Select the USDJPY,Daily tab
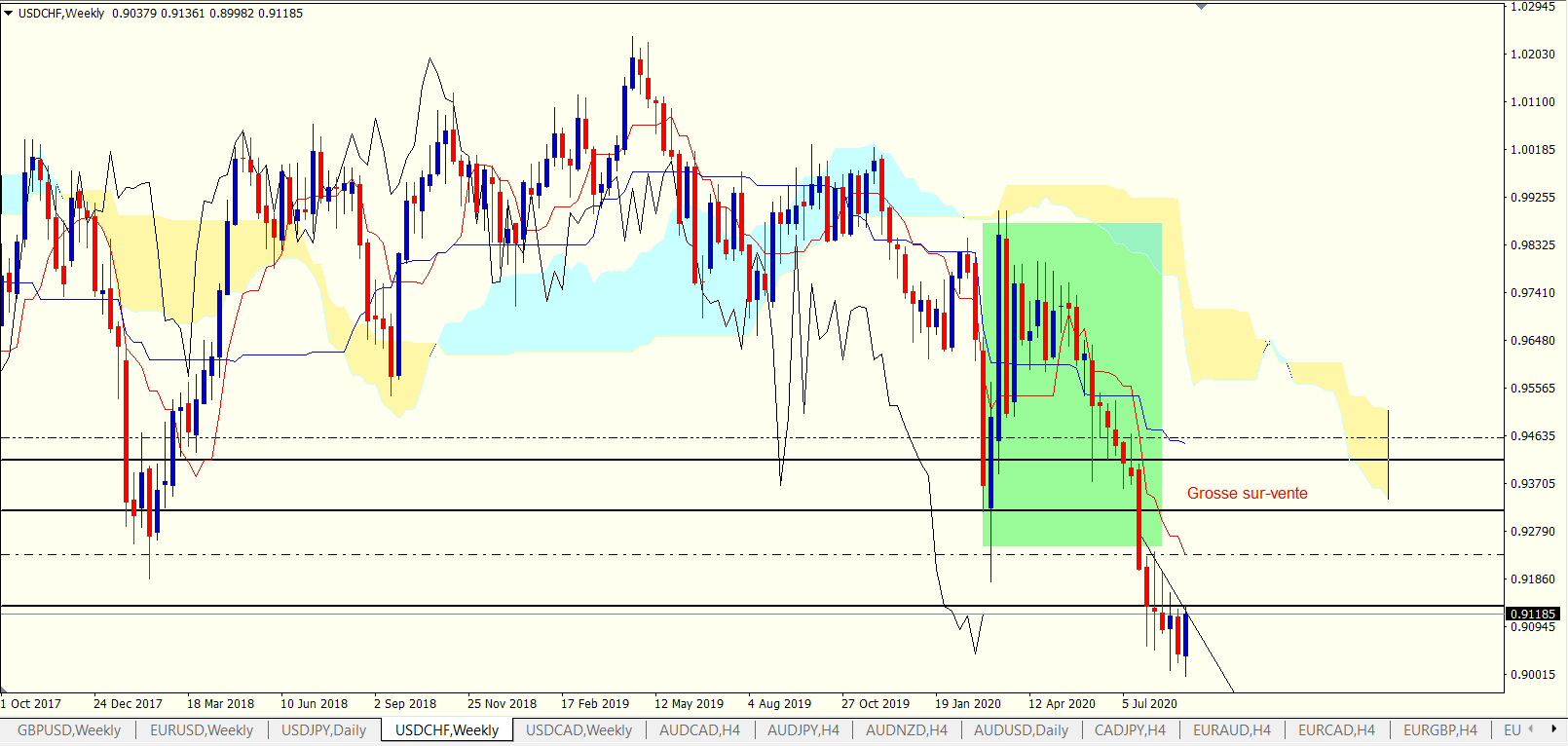This screenshot has width=1568, height=746. (323, 730)
